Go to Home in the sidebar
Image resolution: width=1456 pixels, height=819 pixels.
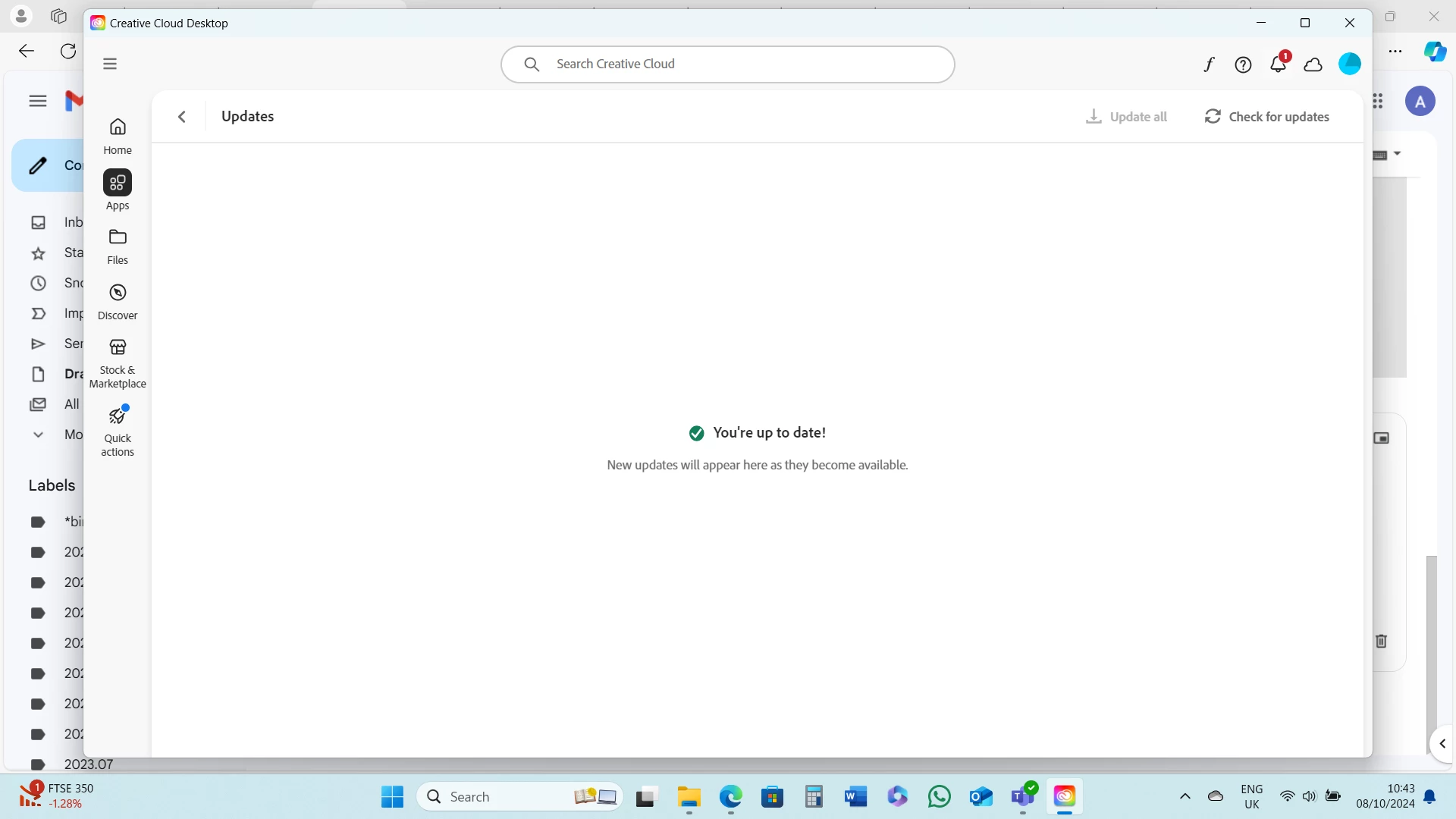point(118,135)
